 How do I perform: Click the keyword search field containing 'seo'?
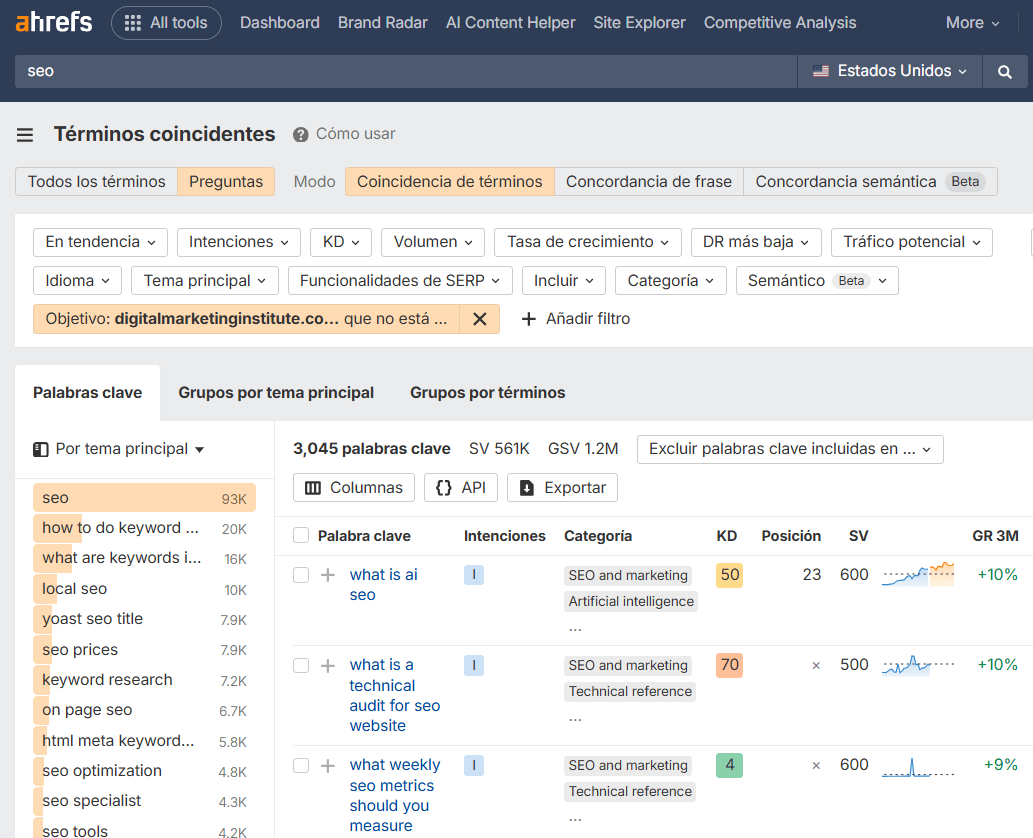point(406,71)
